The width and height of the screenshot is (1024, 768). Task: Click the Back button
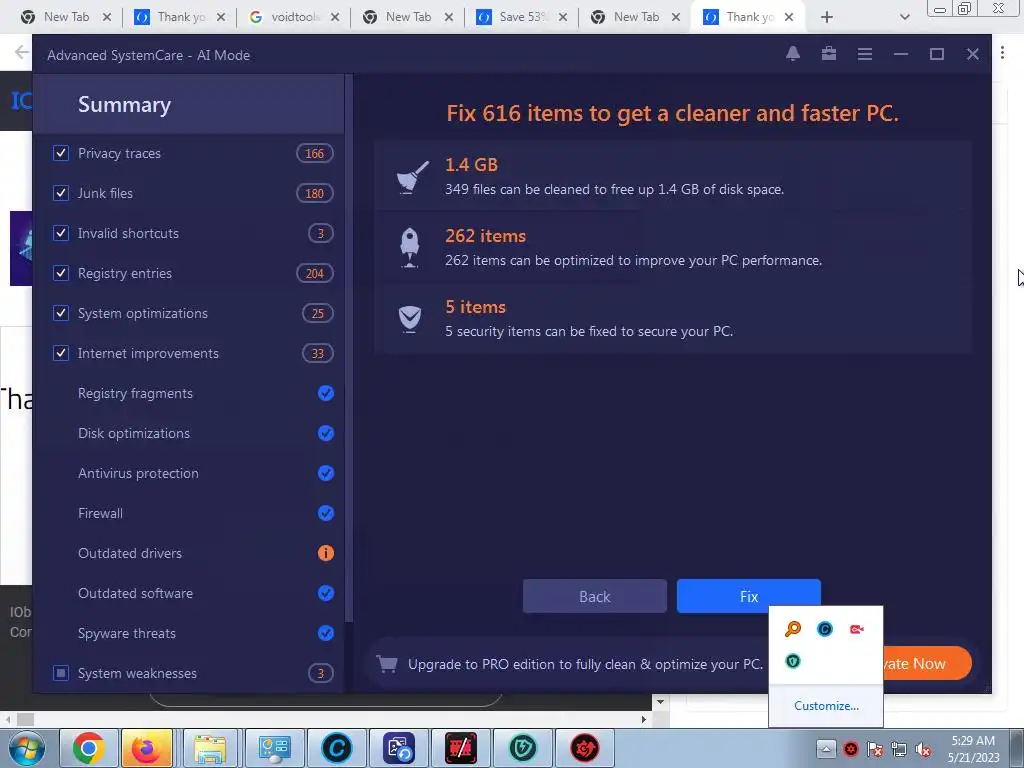594,596
